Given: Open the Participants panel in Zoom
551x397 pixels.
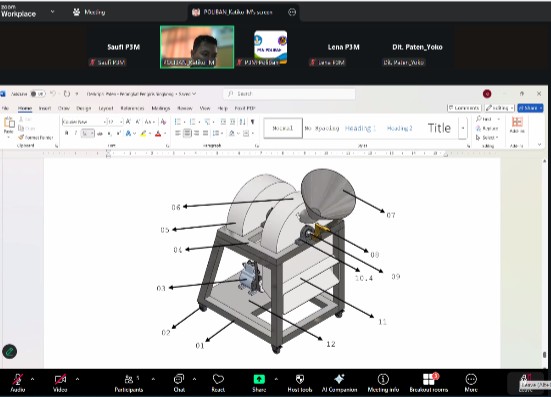Looking at the screenshot, I should pyautogui.click(x=129, y=383).
